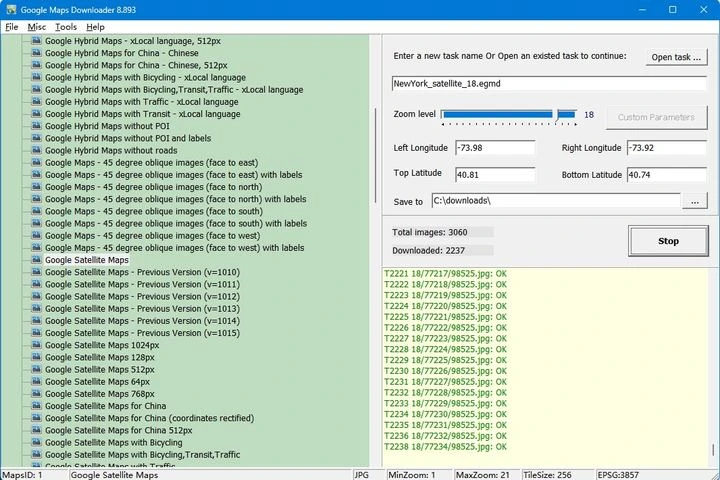720x480 pixels.
Task: Select Satellite Maps Previous Version (v=1014)
Action: coord(142,321)
